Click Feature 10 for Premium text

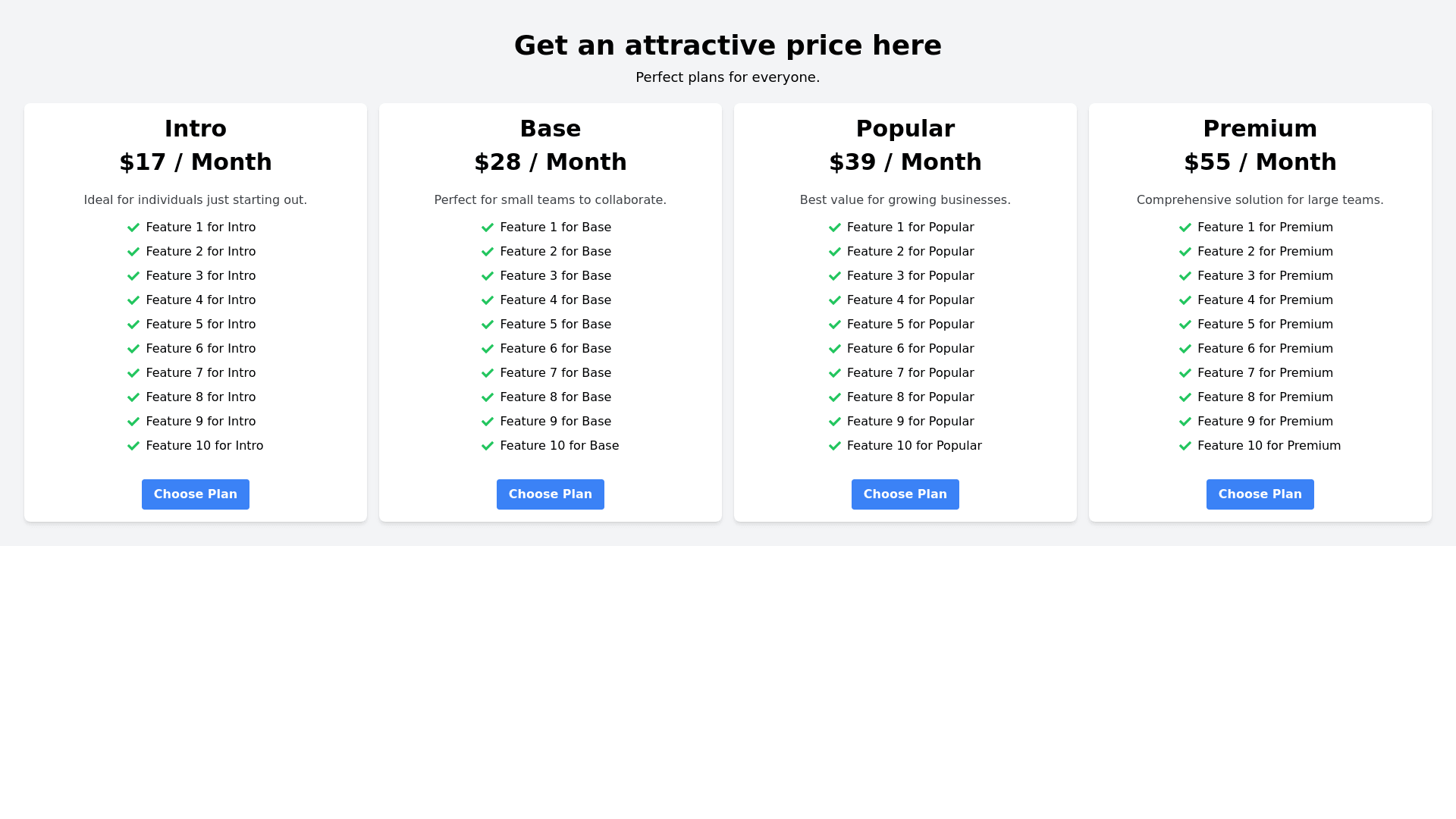(x=1269, y=446)
